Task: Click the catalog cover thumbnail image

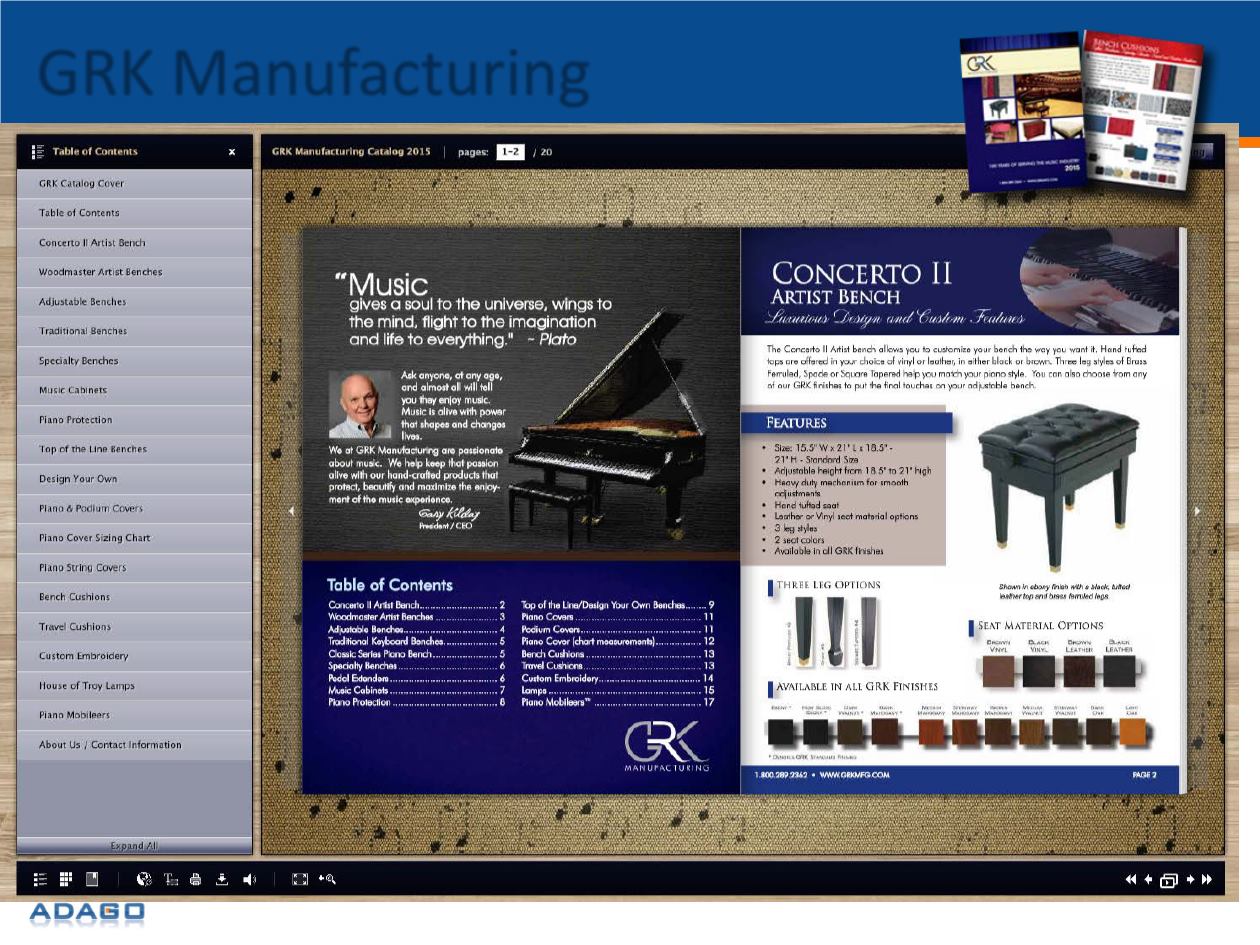Action: pos(1020,112)
